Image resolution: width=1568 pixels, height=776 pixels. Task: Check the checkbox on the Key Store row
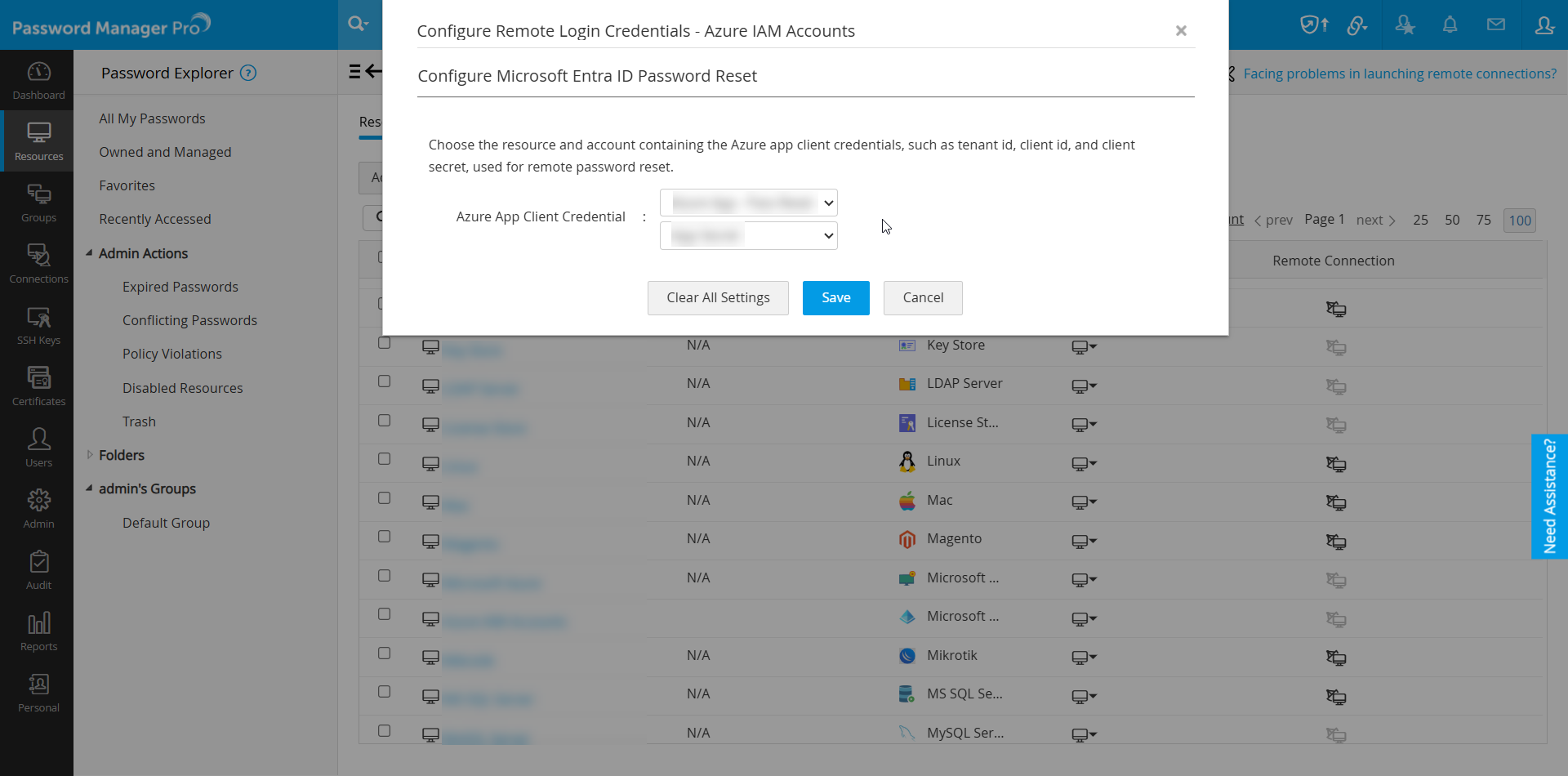click(x=385, y=342)
